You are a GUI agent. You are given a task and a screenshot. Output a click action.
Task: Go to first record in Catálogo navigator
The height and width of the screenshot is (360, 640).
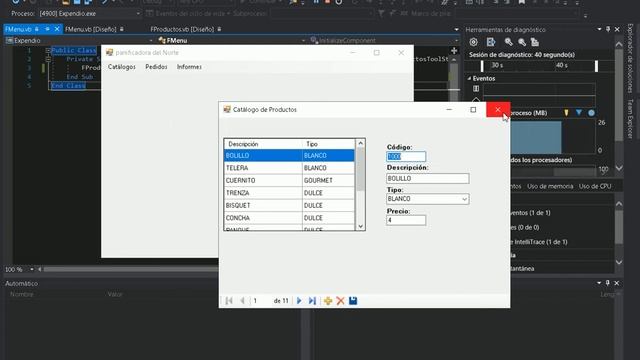coord(229,301)
